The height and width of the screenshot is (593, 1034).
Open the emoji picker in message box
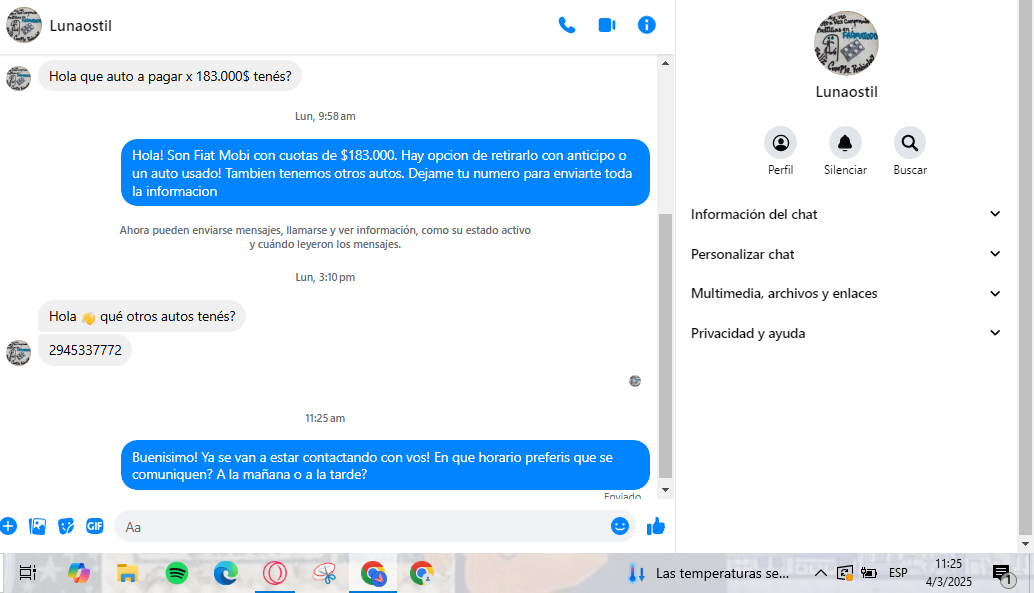tap(619, 526)
